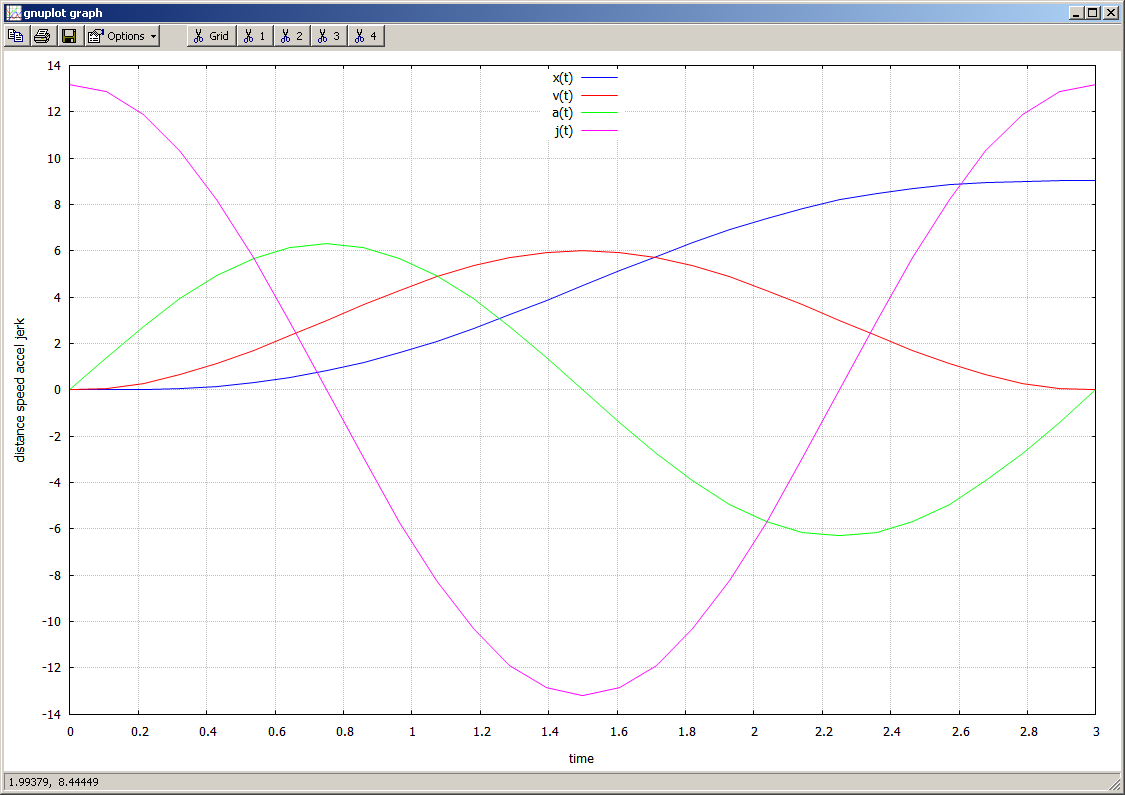The image size is (1125, 795).
Task: Click the time axis label
Action: (x=580, y=759)
